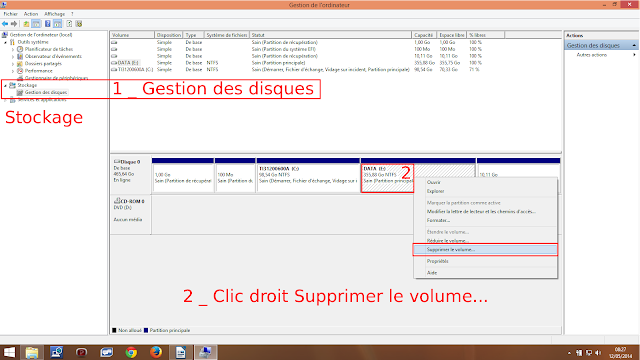Sort by the Statut column header
640x360 pixels.
coord(330,35)
